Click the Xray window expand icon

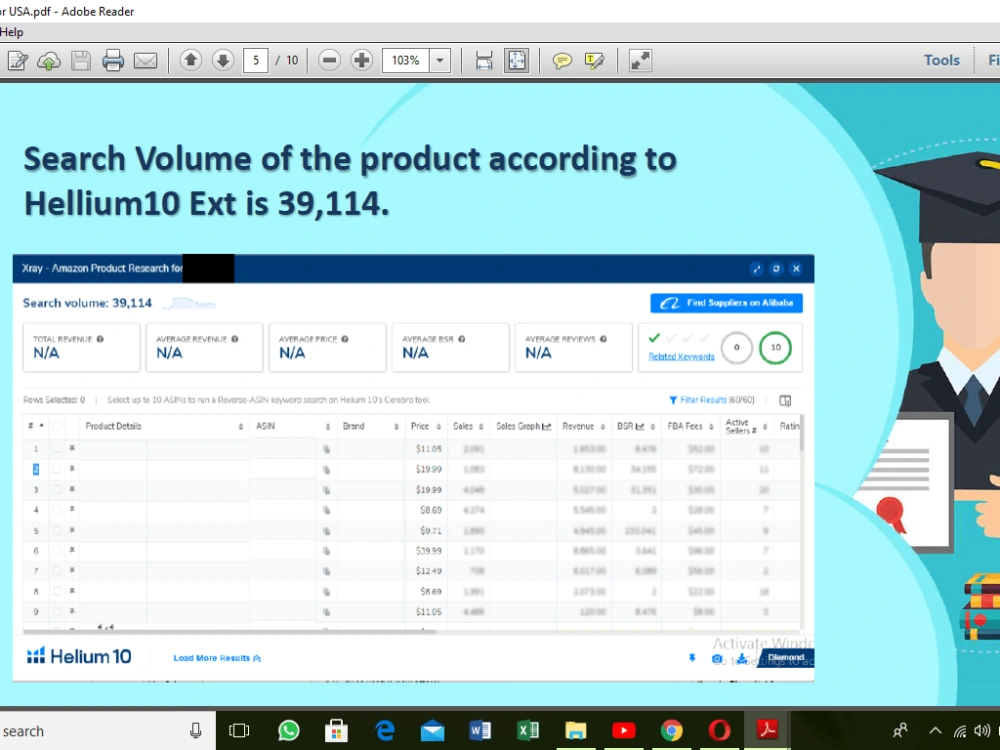[x=756, y=268]
